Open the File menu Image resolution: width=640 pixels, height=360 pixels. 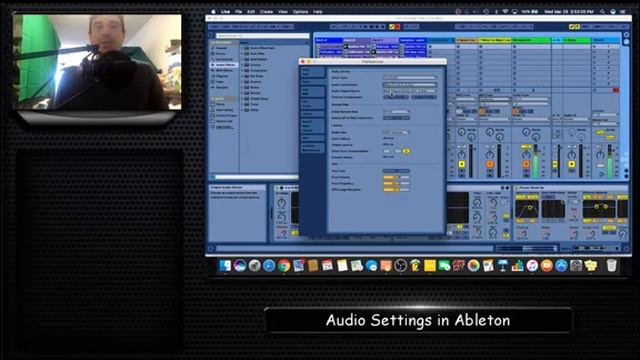point(238,11)
